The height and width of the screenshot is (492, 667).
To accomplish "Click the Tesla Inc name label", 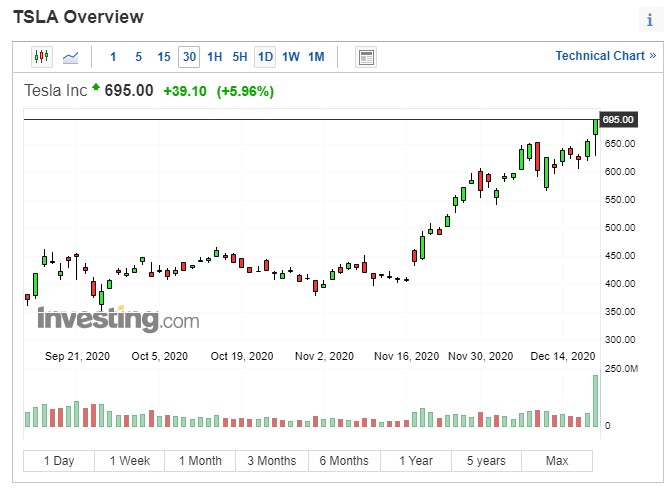I will (x=55, y=91).
